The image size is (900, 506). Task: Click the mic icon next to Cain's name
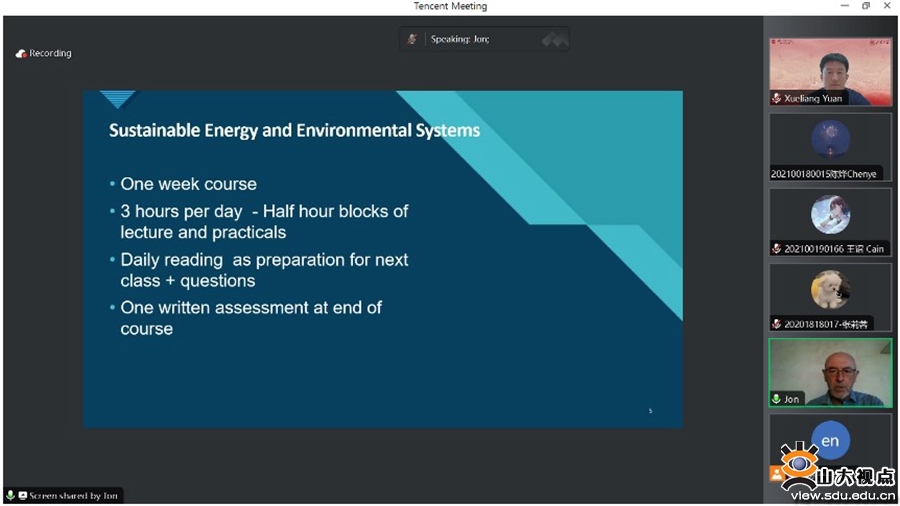click(776, 249)
